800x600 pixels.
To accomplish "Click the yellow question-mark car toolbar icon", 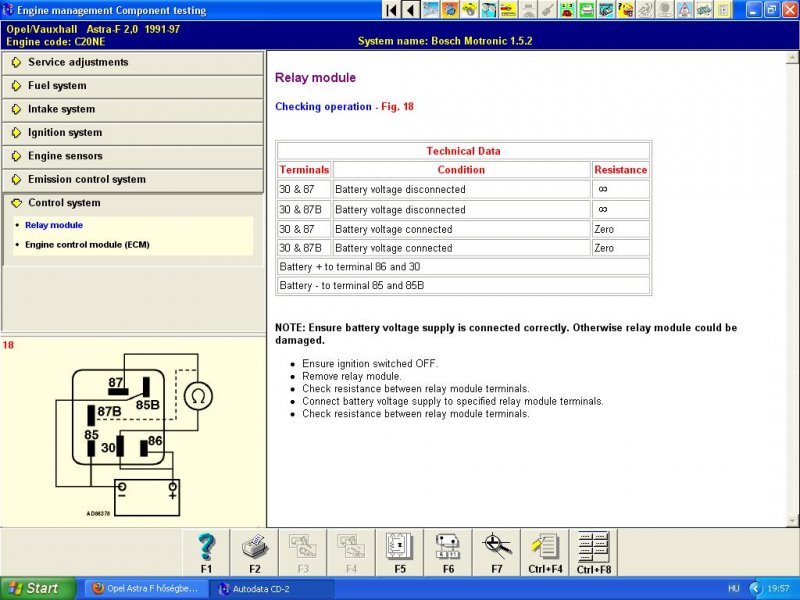I will [626, 10].
